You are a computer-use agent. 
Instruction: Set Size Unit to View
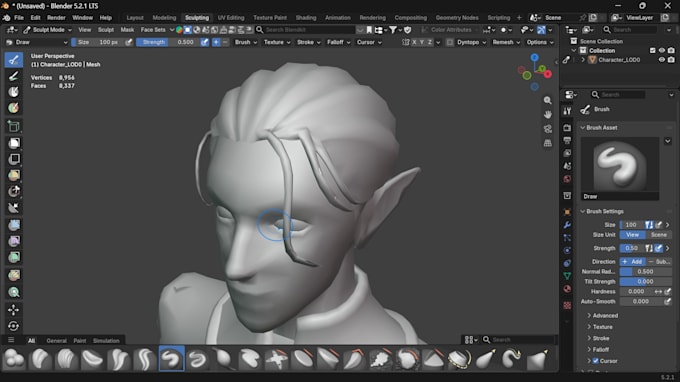[632, 235]
